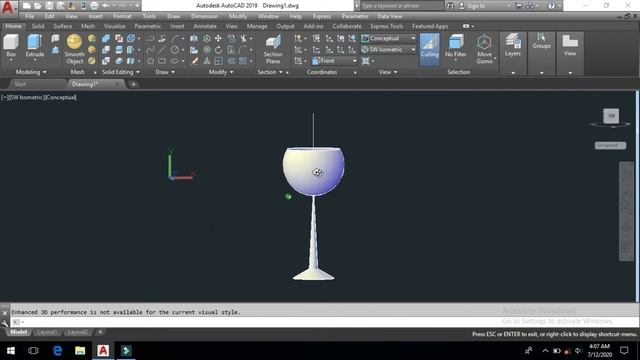Open the Front UCS dropdown

[335, 61]
